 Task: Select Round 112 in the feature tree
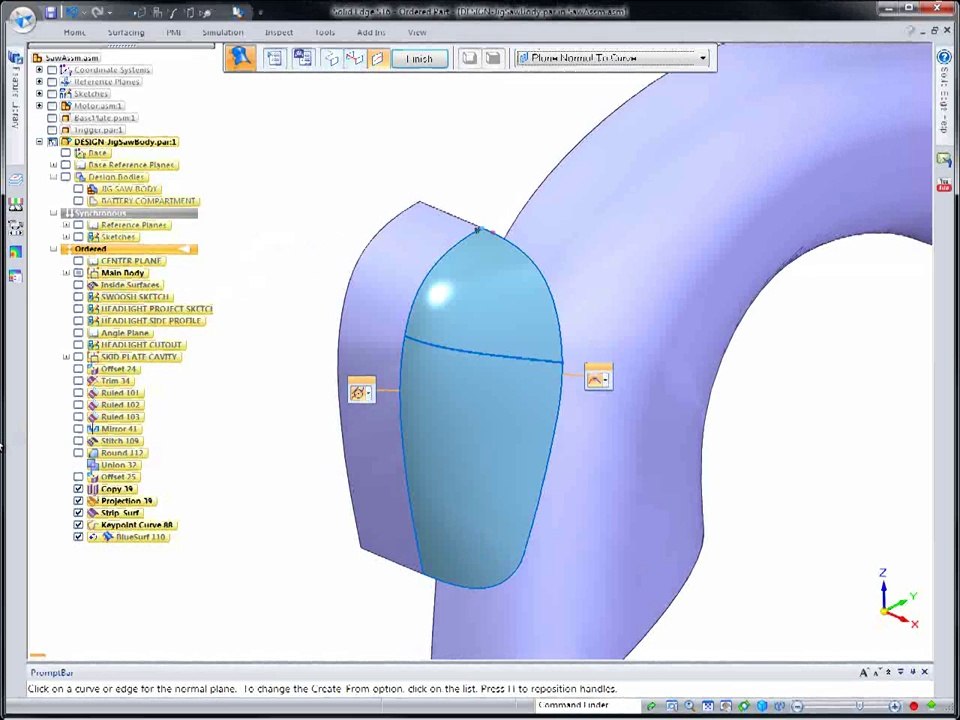point(122,453)
